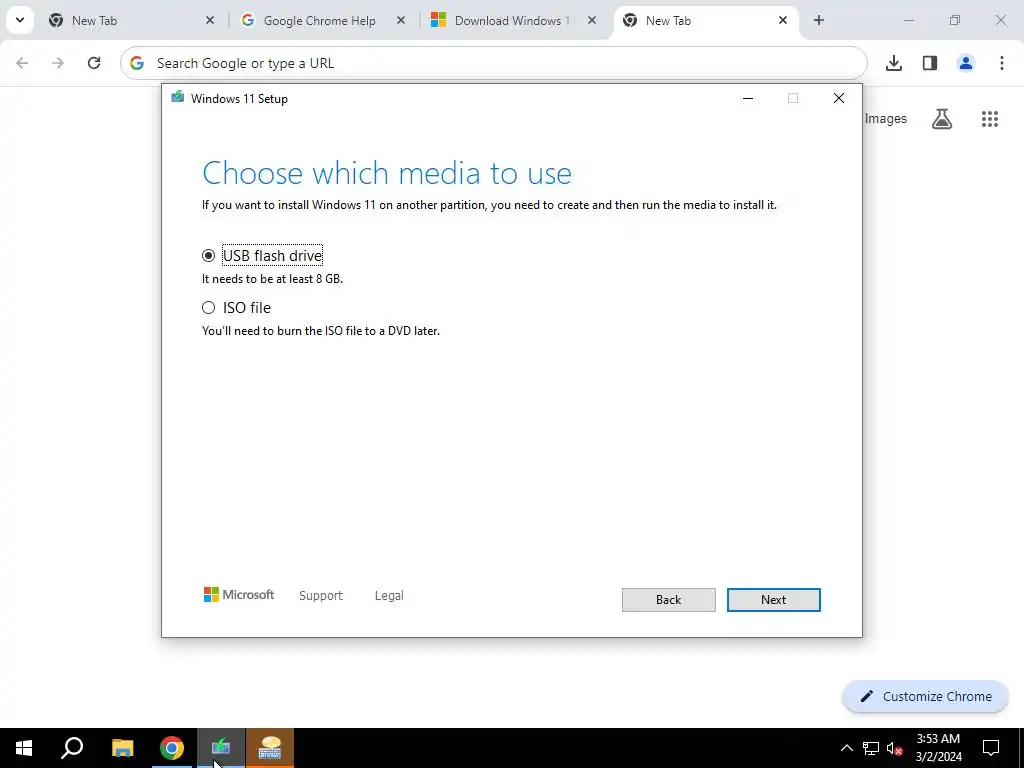Open the network status tray icon

pyautogui.click(x=871, y=748)
